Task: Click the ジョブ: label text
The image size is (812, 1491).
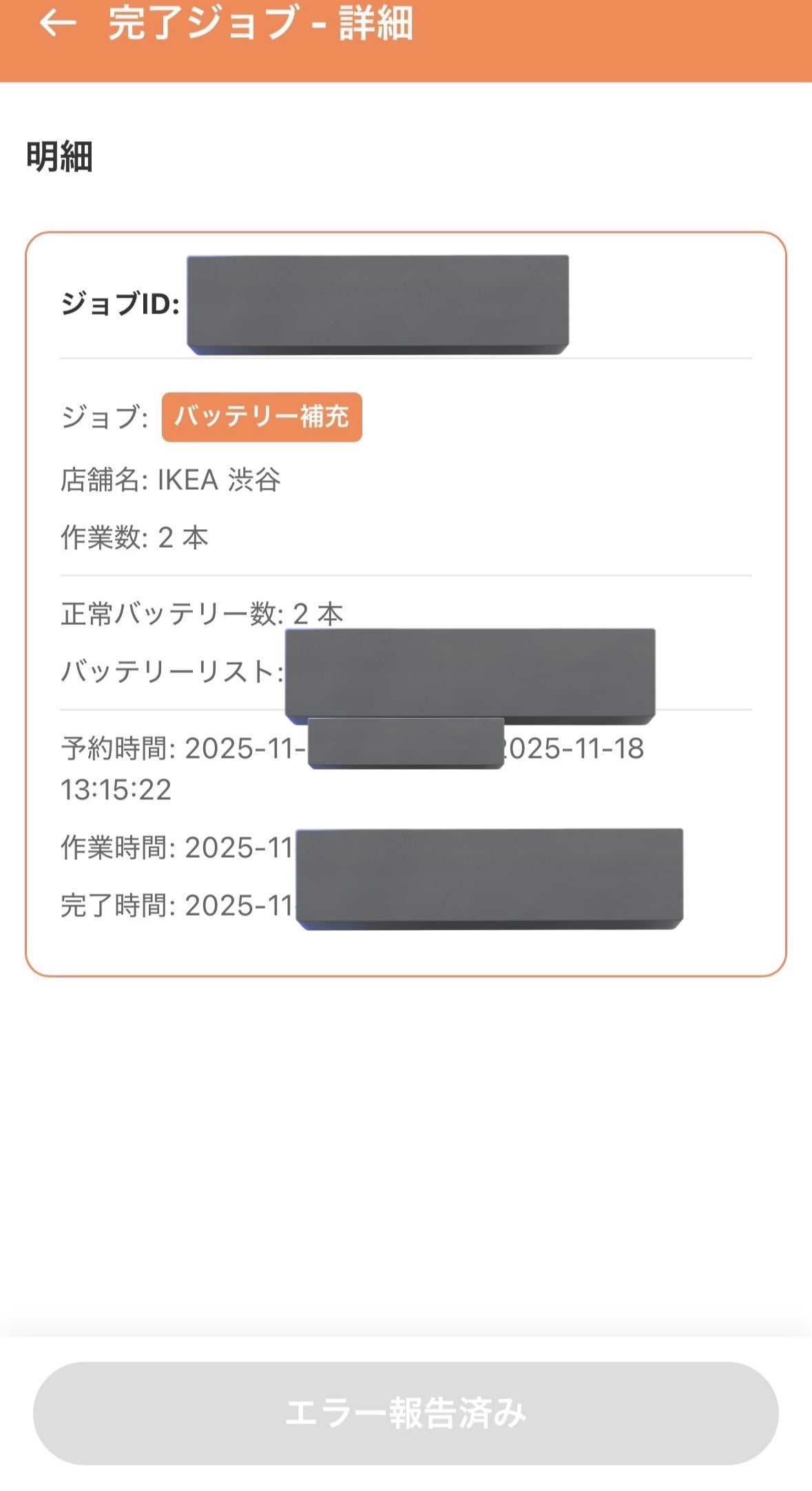Action: point(105,418)
